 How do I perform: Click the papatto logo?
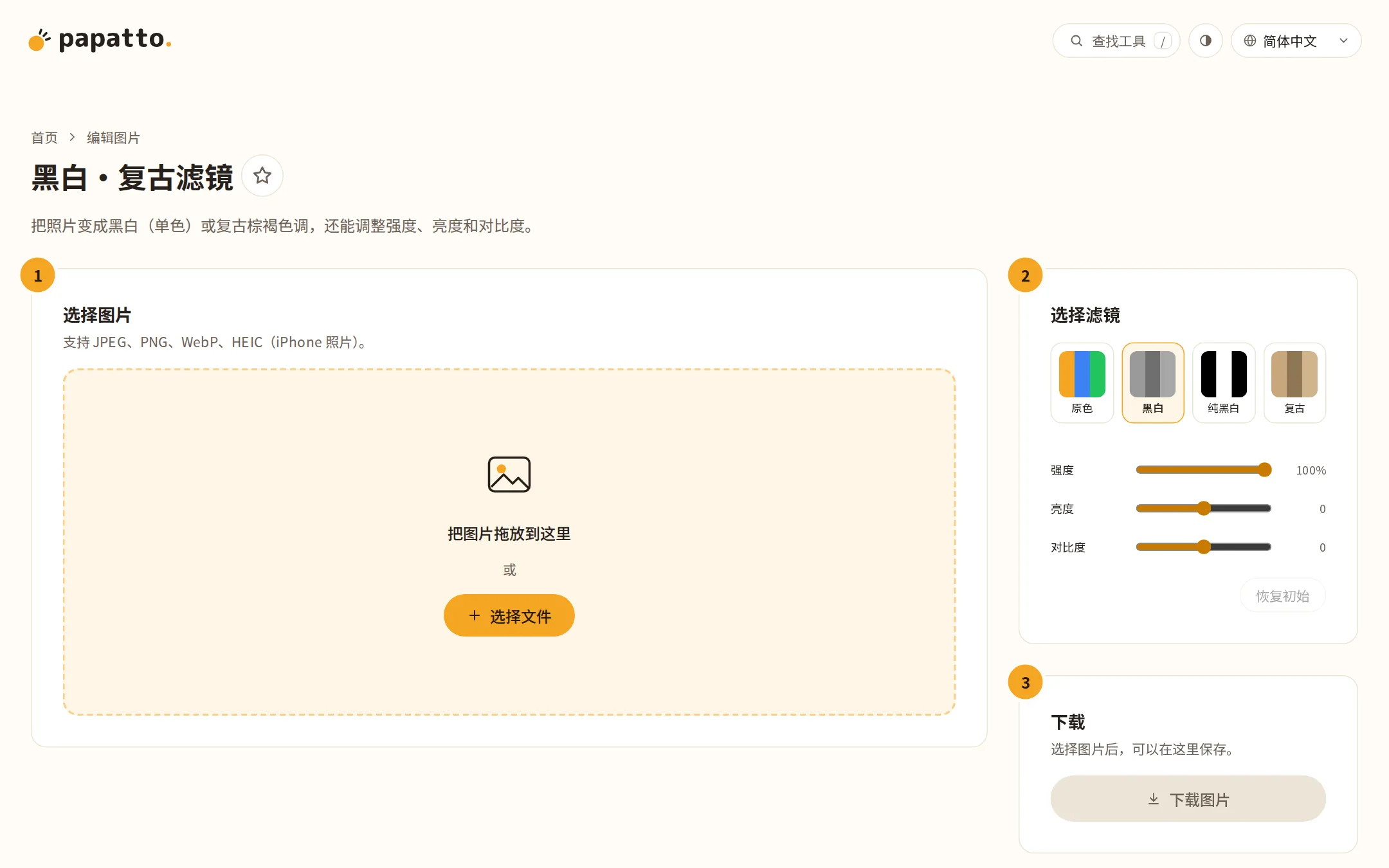[100, 40]
